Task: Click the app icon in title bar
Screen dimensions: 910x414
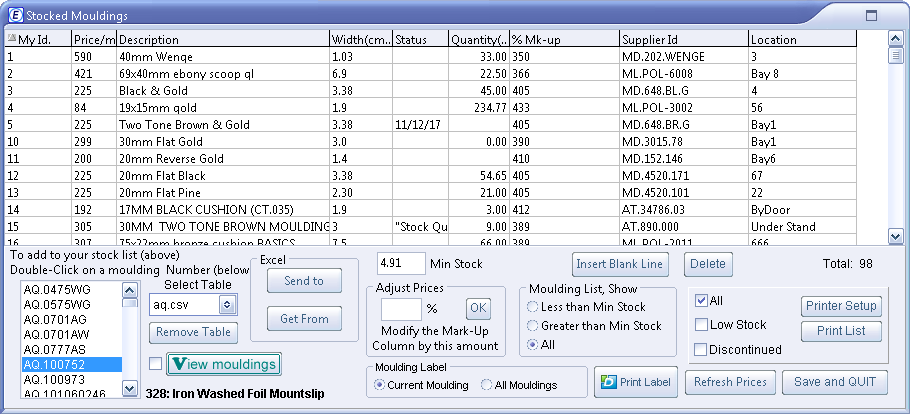Action: click(x=12, y=16)
